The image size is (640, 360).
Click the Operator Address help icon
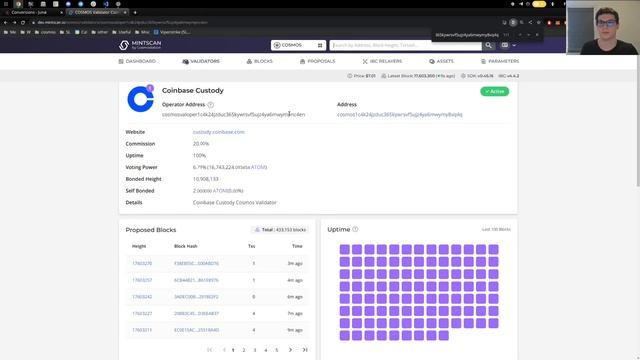point(211,105)
